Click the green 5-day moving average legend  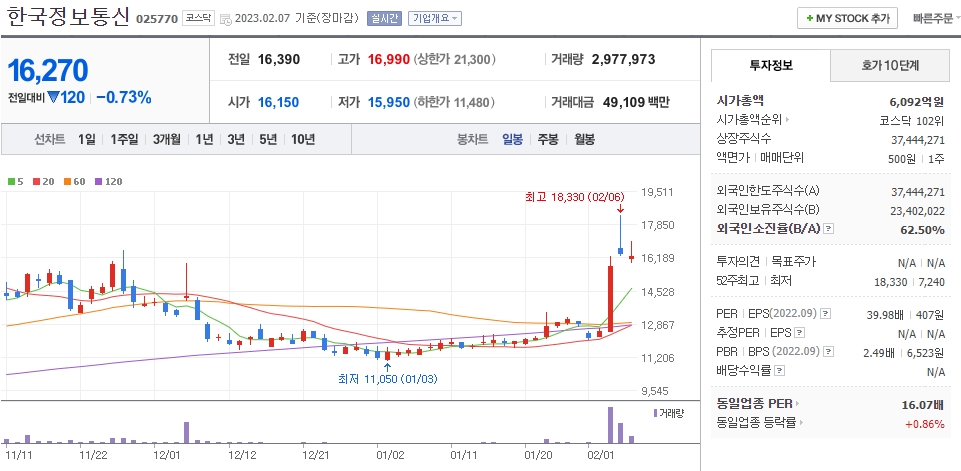[15, 182]
